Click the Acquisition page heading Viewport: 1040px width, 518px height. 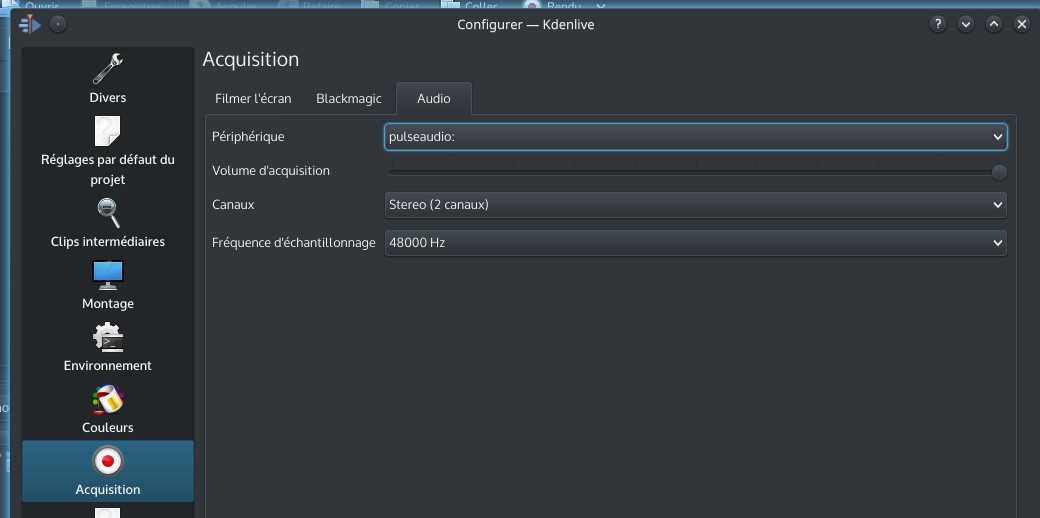point(251,60)
